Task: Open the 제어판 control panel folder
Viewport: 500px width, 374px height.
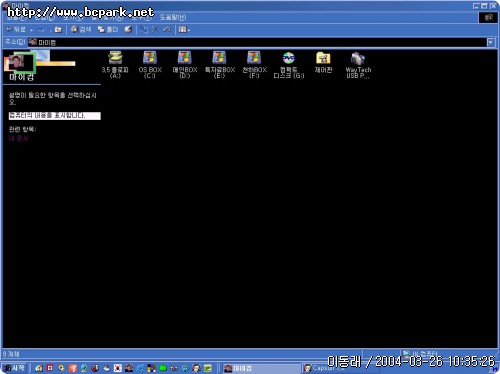Action: point(323,62)
